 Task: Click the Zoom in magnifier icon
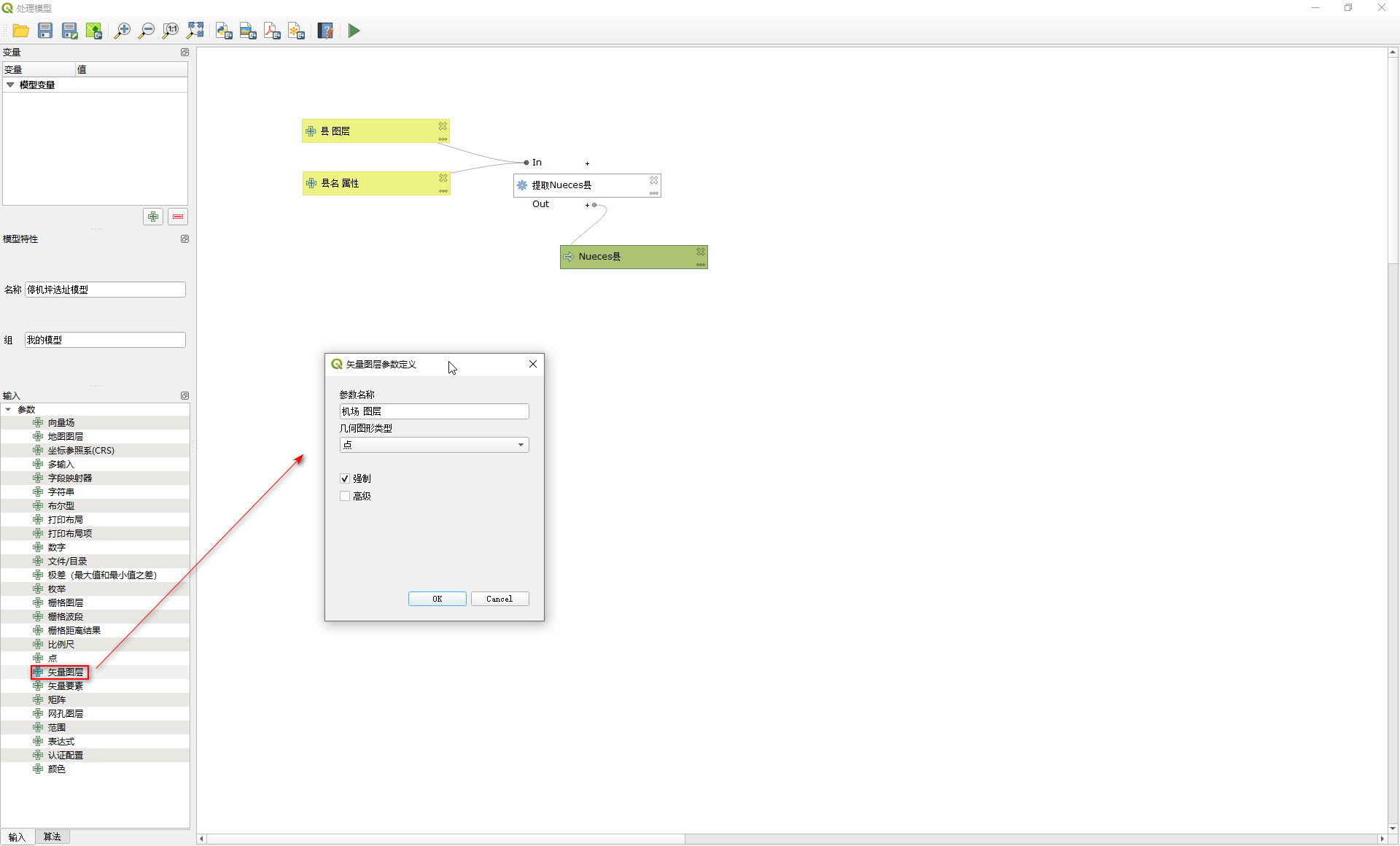122,31
